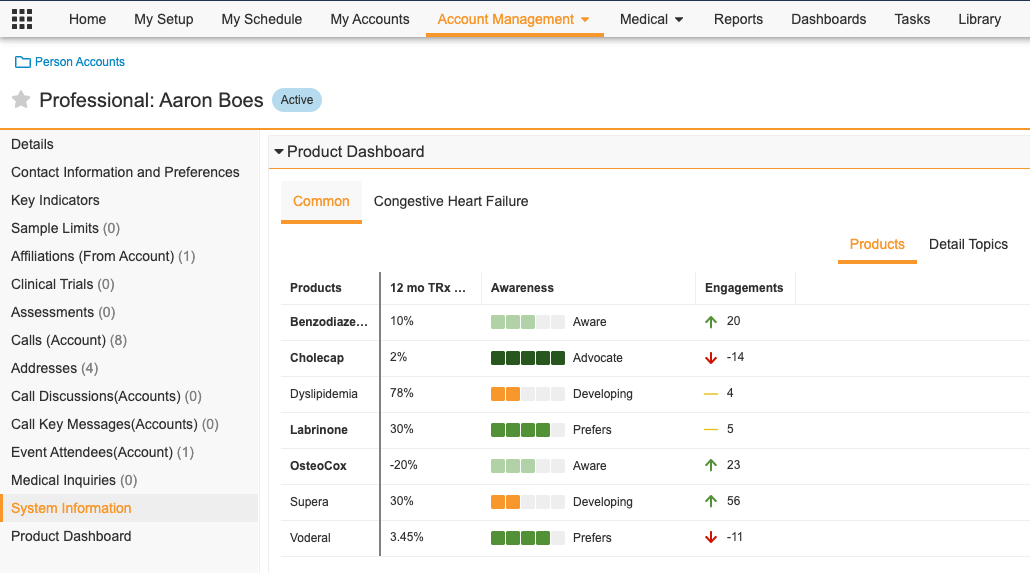Screen dimensions: 1030x573
Task: Click green up arrow in Supera row
Action: click(711, 502)
